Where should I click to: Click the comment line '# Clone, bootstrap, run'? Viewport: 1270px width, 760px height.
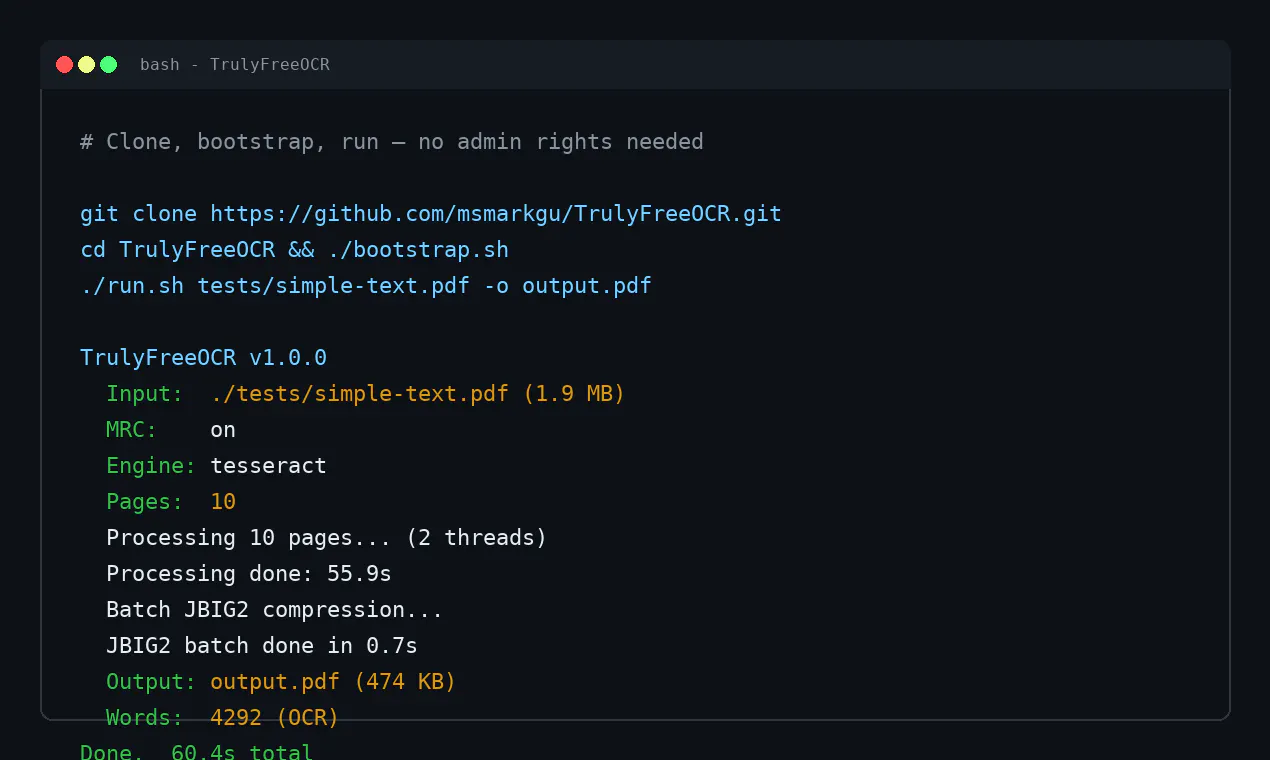tap(392, 142)
